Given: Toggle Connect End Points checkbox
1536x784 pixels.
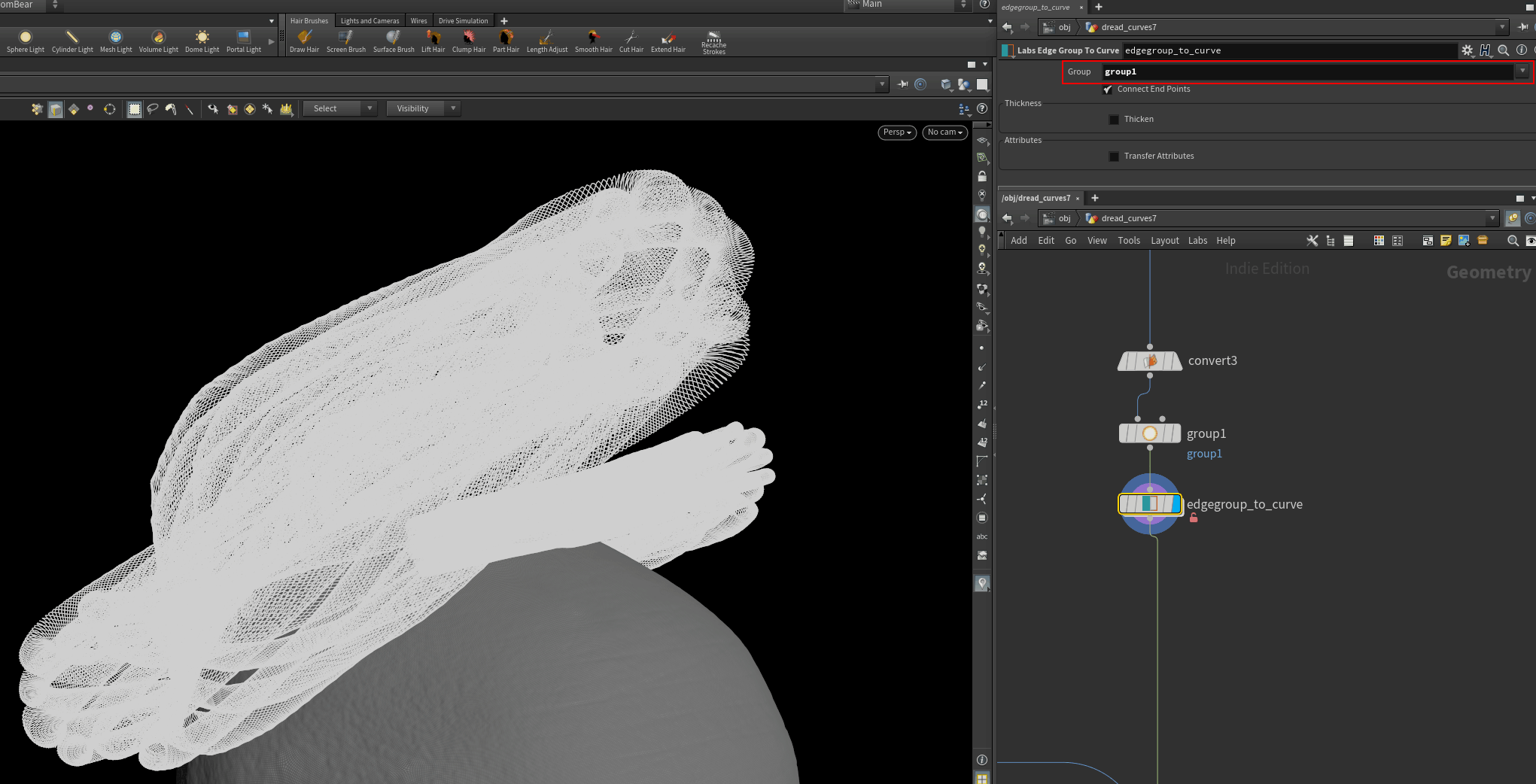Looking at the screenshot, I should click(1108, 90).
